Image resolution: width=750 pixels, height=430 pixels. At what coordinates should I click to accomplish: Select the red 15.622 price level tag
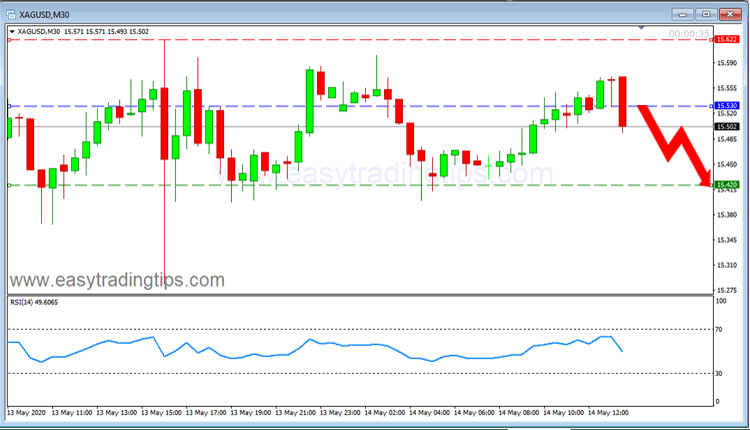tap(725, 39)
